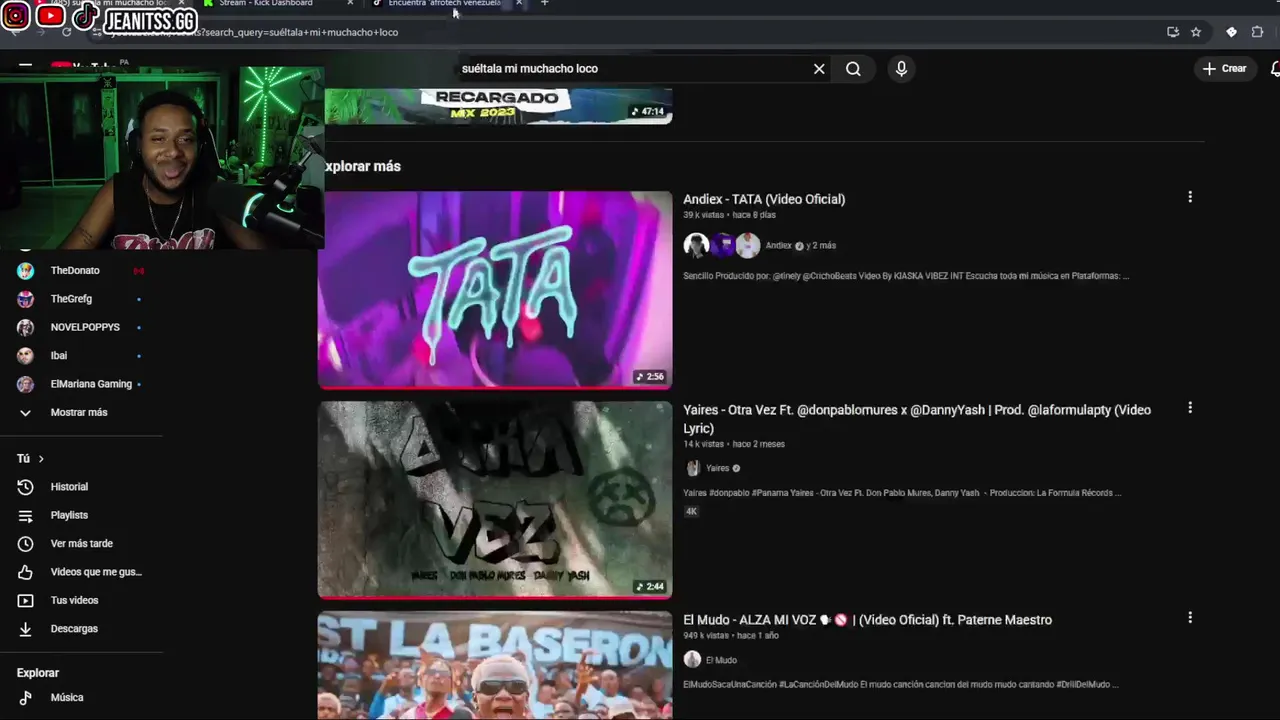Click the El Mudo - ALZA MI VOZ title
The height and width of the screenshot is (720, 1280).
pyautogui.click(x=867, y=620)
